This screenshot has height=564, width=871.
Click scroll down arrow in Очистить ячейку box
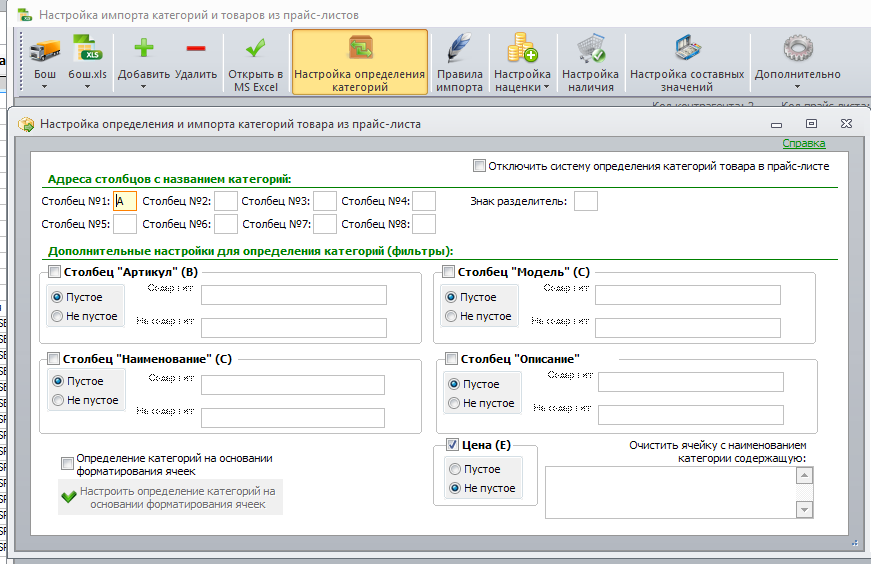pos(804,509)
